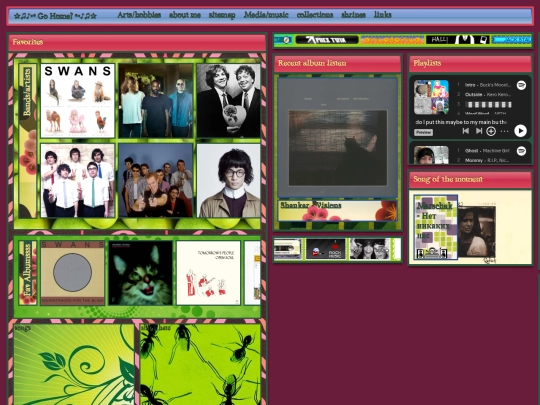Open the Arts/hobbies menu
This screenshot has height=405, width=540.
point(139,15)
